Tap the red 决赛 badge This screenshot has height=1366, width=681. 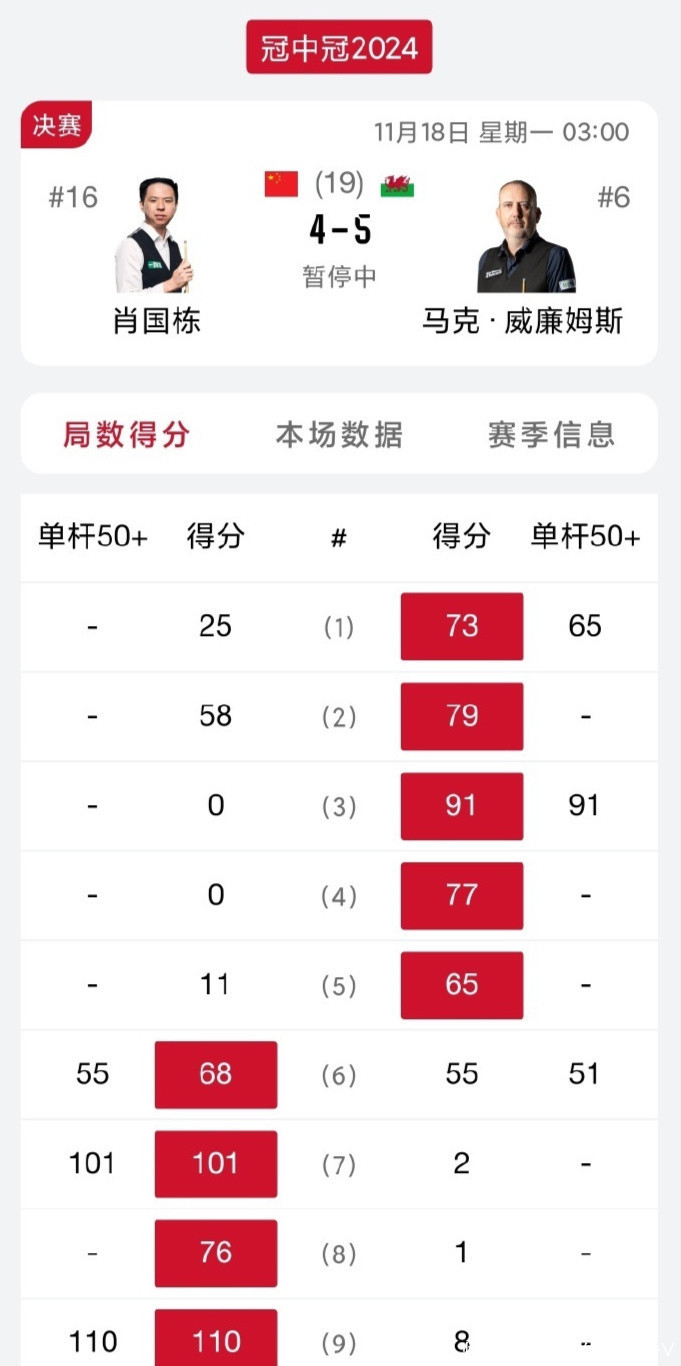(x=57, y=127)
